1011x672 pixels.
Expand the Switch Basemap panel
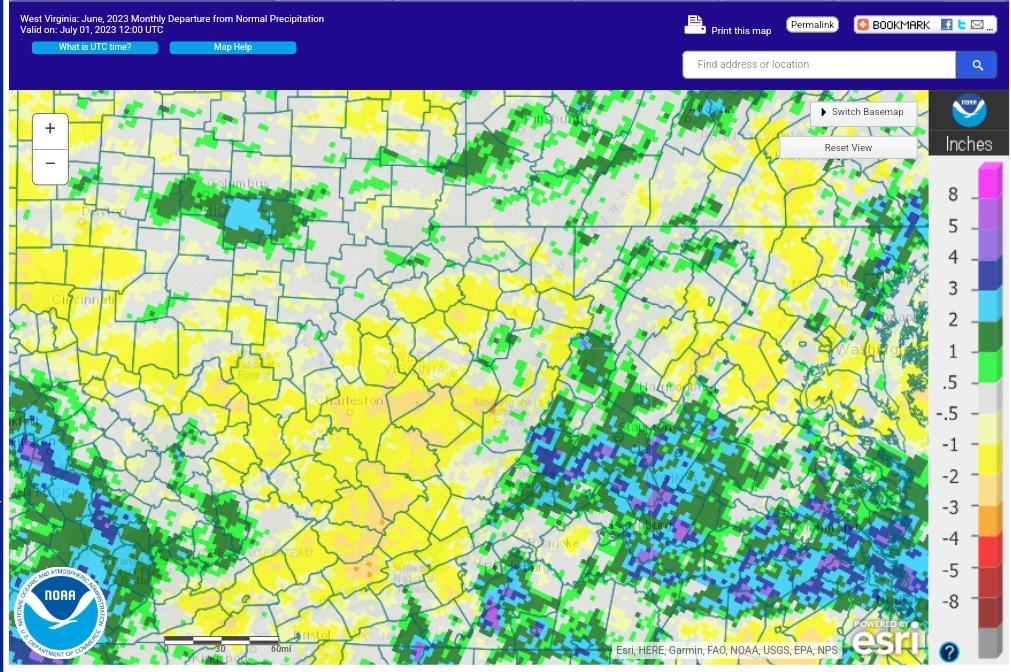[x=863, y=112]
